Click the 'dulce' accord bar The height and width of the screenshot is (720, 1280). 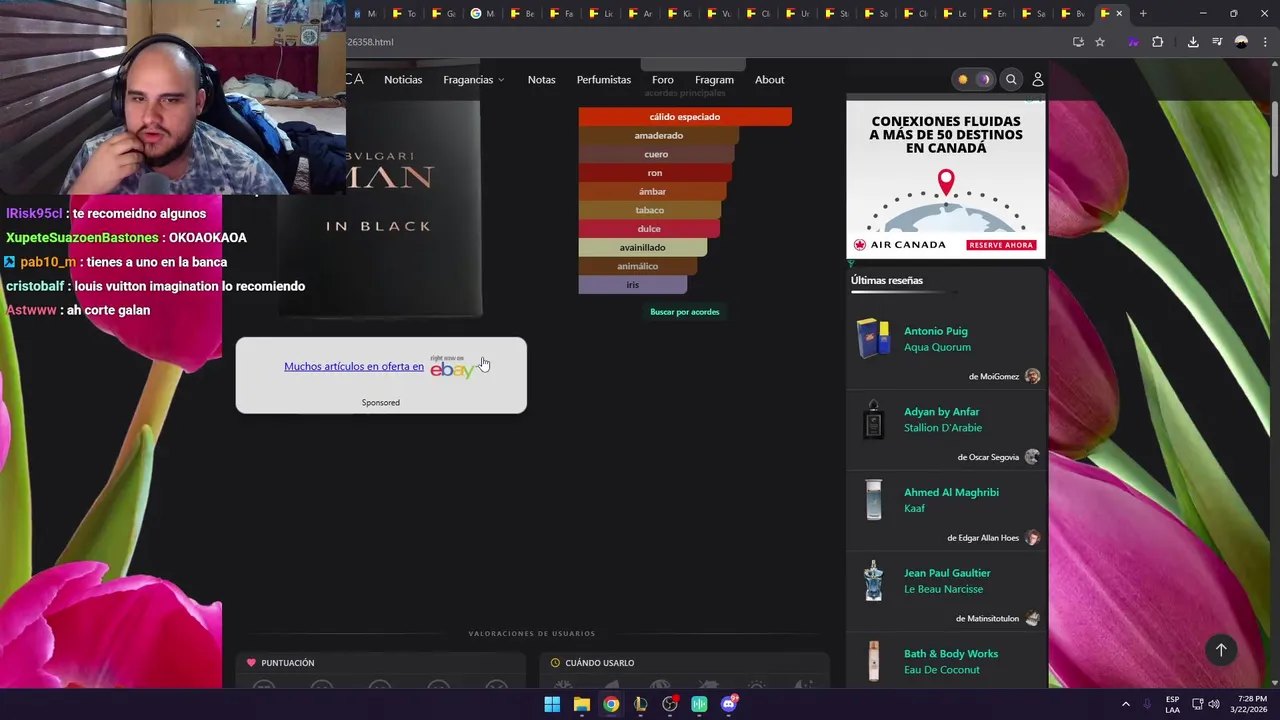point(649,229)
